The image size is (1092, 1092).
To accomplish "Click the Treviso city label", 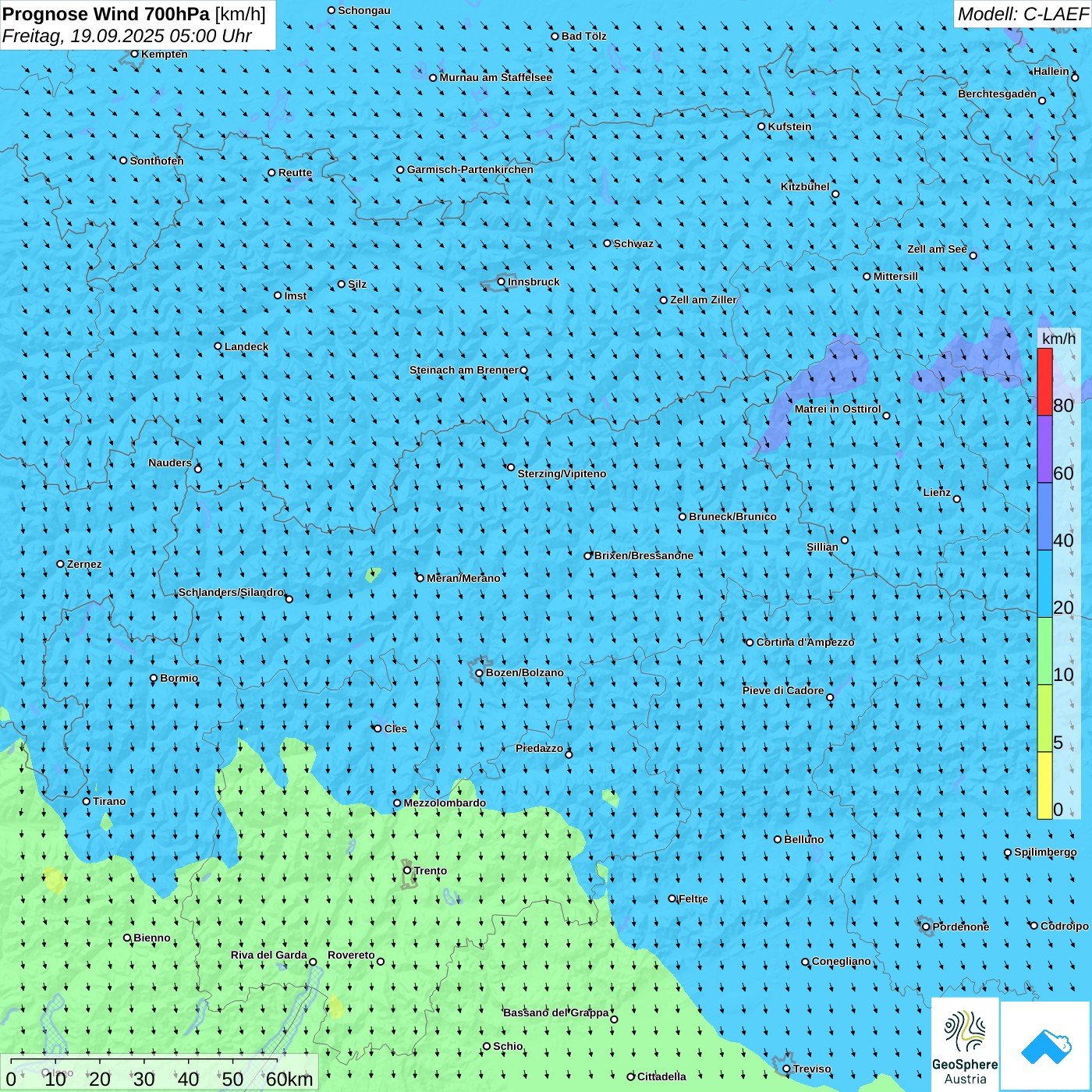I will click(812, 1069).
